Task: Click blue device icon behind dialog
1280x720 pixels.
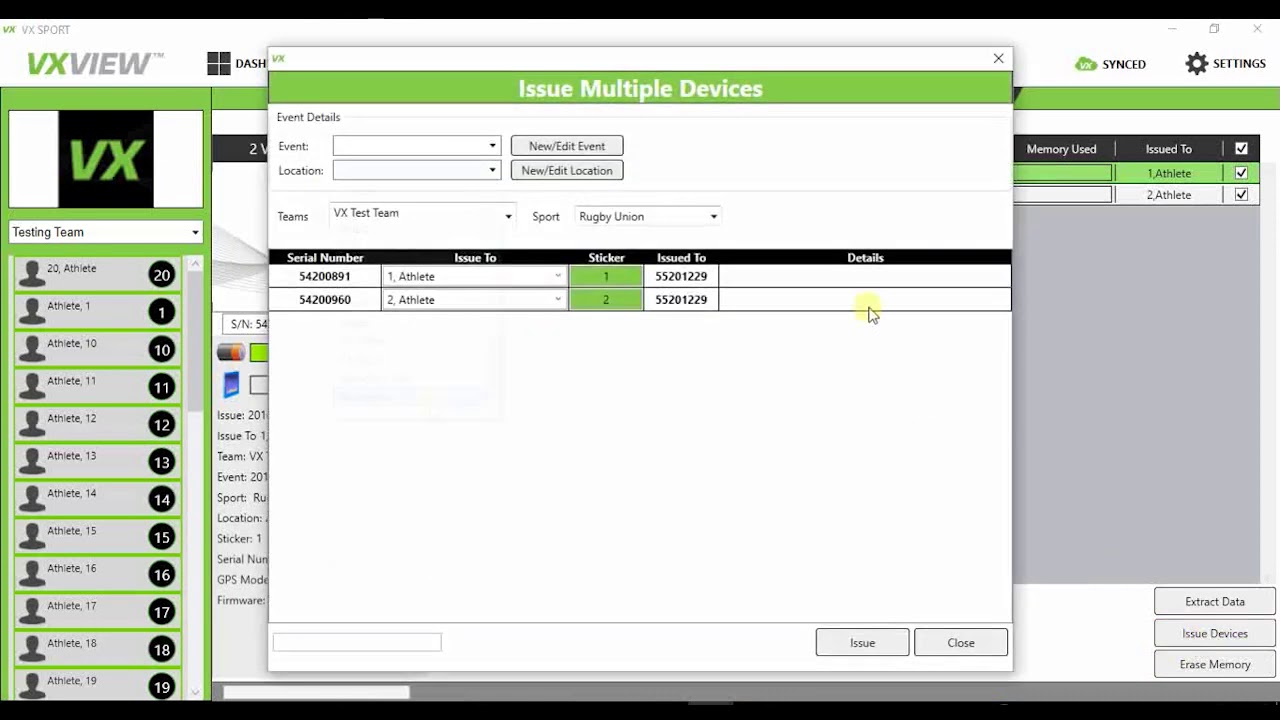Action: coord(231,385)
